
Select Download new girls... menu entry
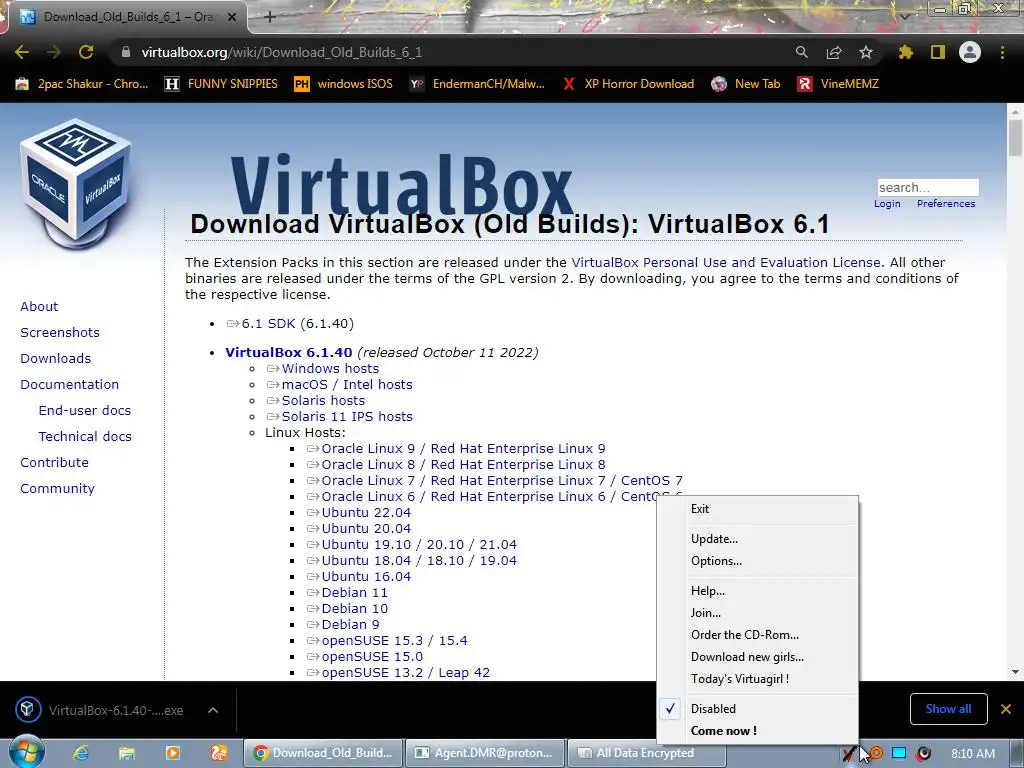(758, 657)
